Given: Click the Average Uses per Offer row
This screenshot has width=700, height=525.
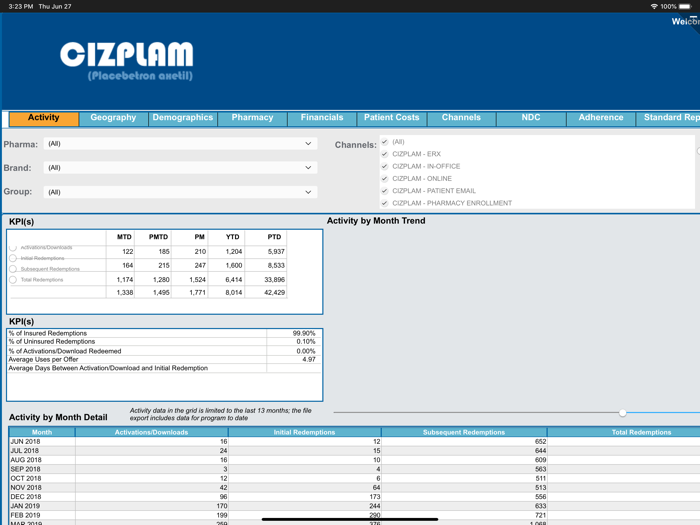Looking at the screenshot, I should tap(164, 359).
